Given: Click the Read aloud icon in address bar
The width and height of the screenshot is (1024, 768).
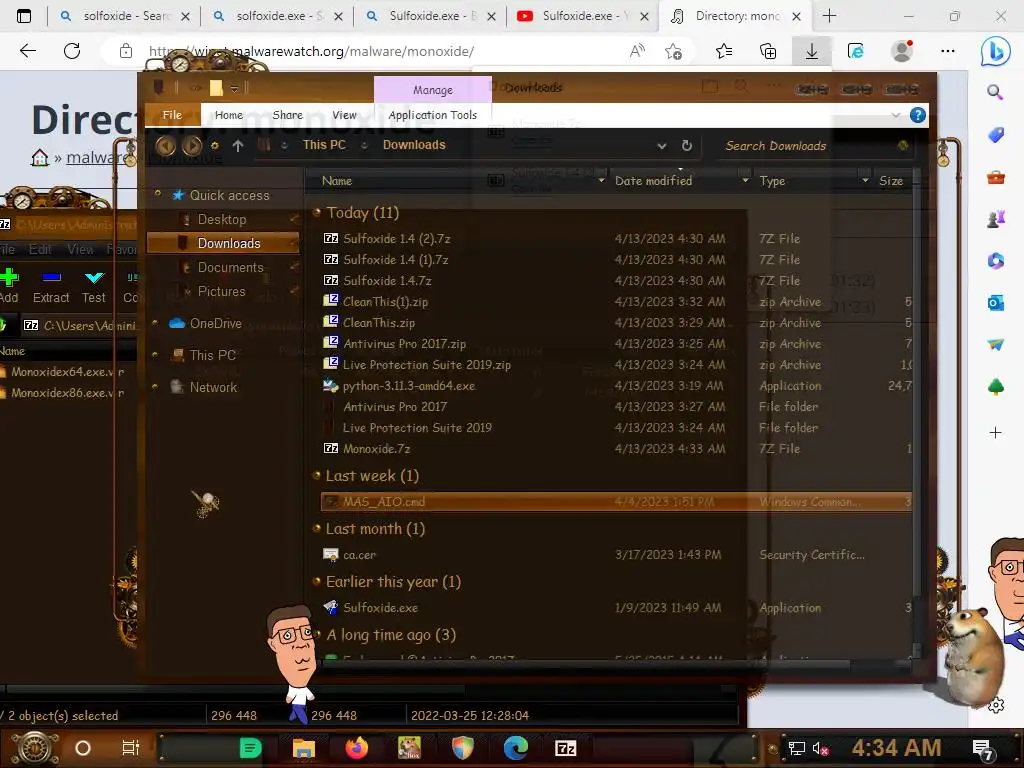Looking at the screenshot, I should point(637,51).
